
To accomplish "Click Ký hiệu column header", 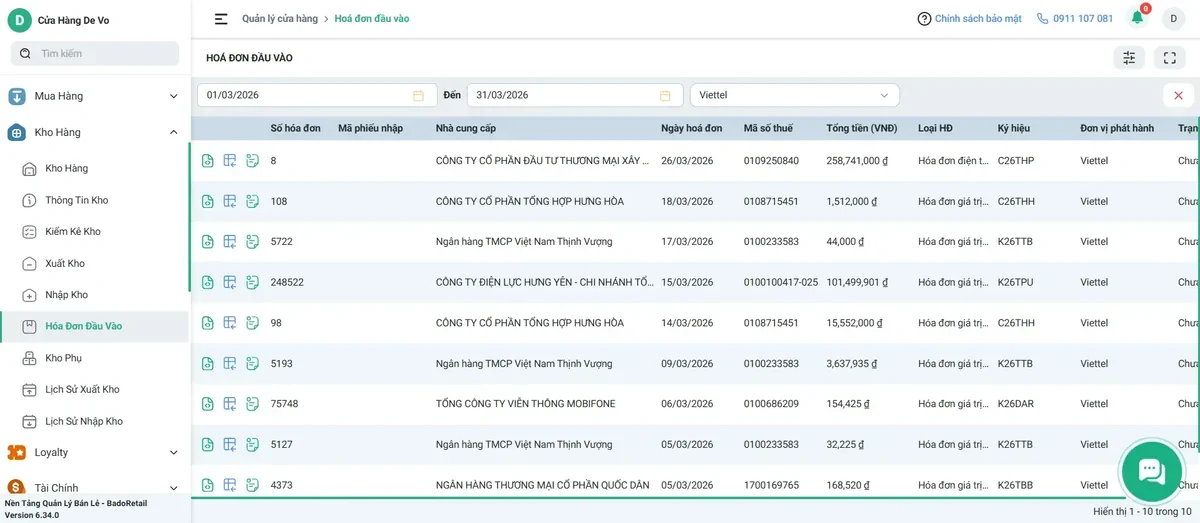I will coord(1014,128).
